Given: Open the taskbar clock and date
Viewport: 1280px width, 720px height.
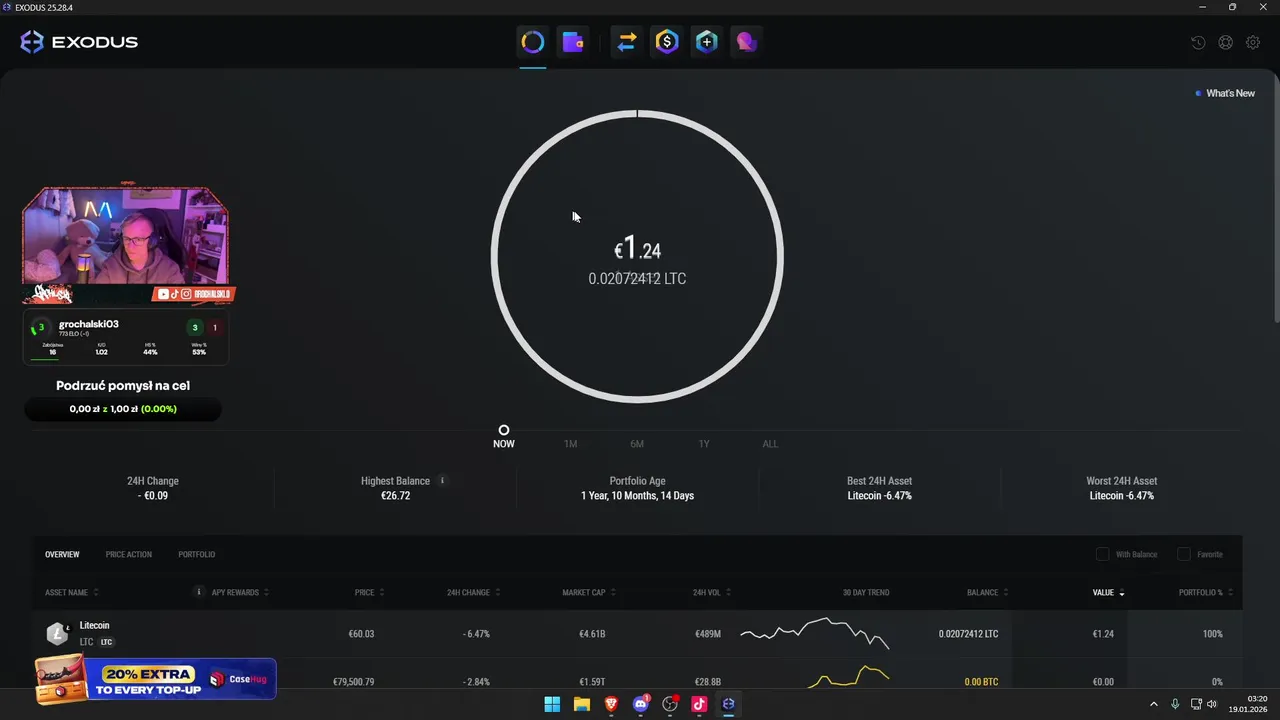Looking at the screenshot, I should coord(1250,704).
